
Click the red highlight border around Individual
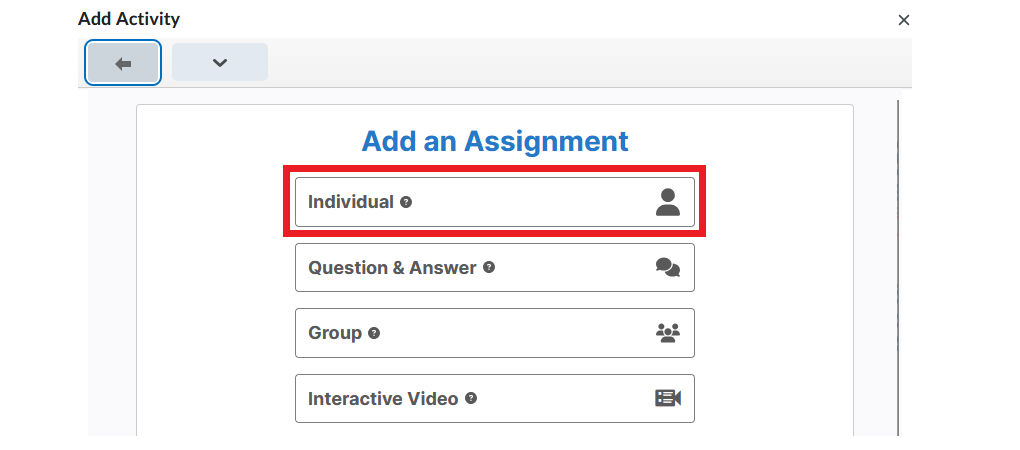click(494, 168)
